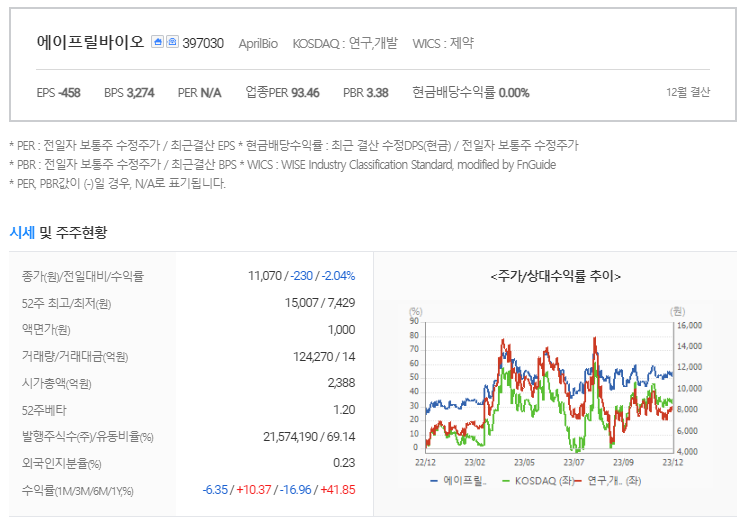Click the +10.37 three-month return
744x517 pixels.
coord(254,489)
